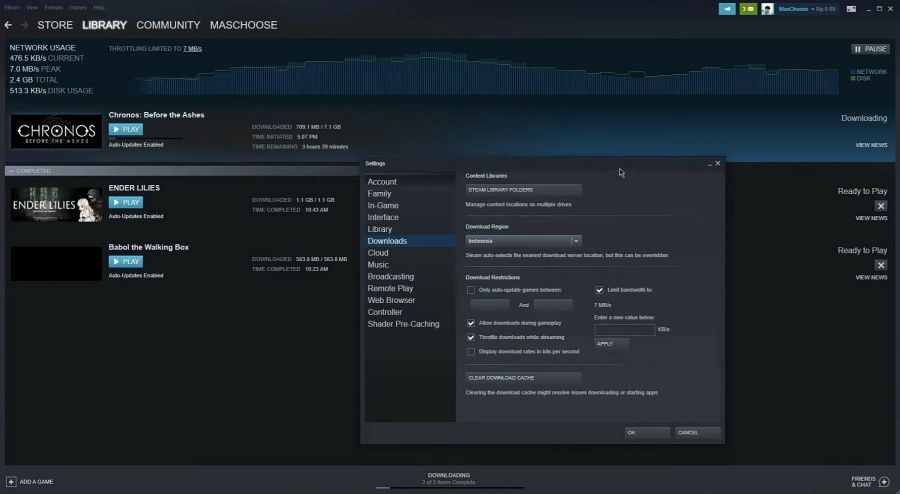This screenshot has height=494, width=900.
Task: Click Clear Download Cache button
Action: (x=523, y=378)
